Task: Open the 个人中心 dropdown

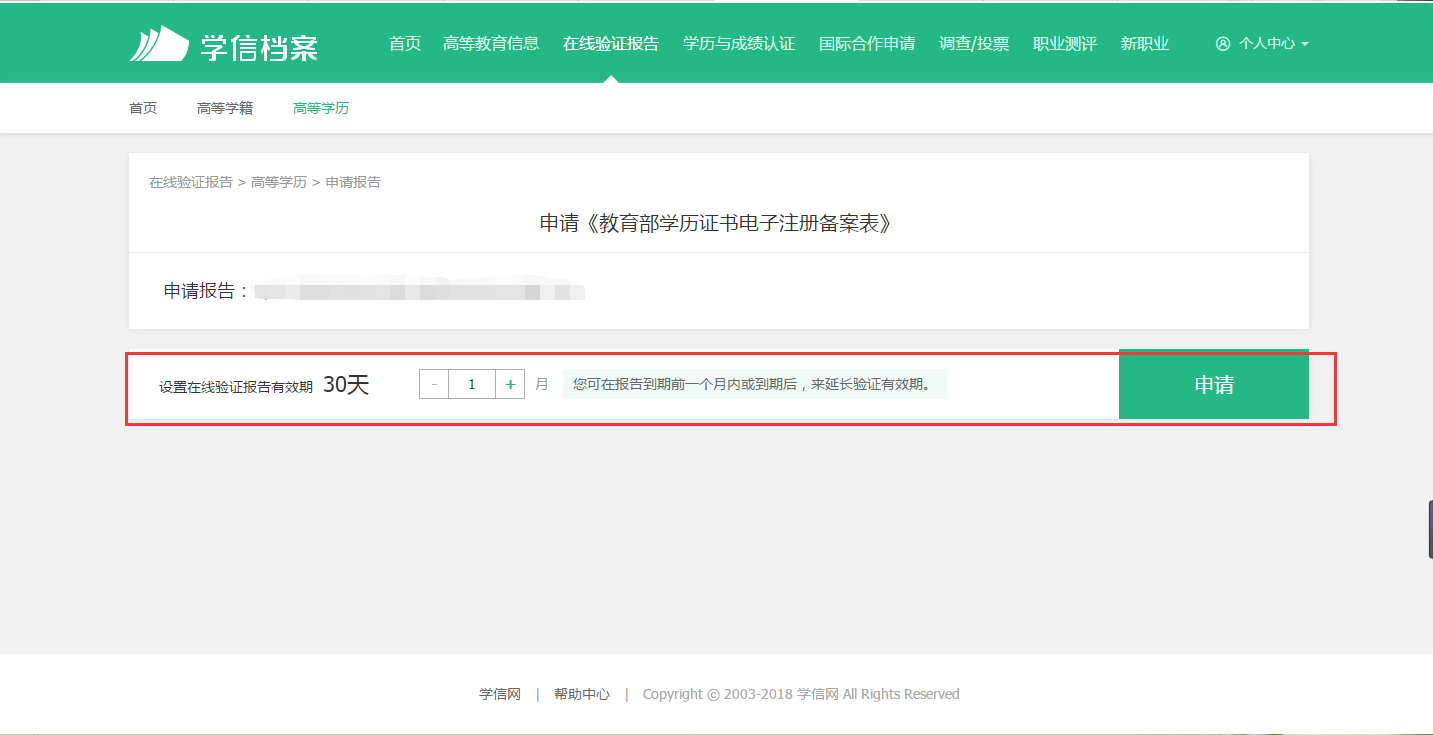Action: 1264,43
